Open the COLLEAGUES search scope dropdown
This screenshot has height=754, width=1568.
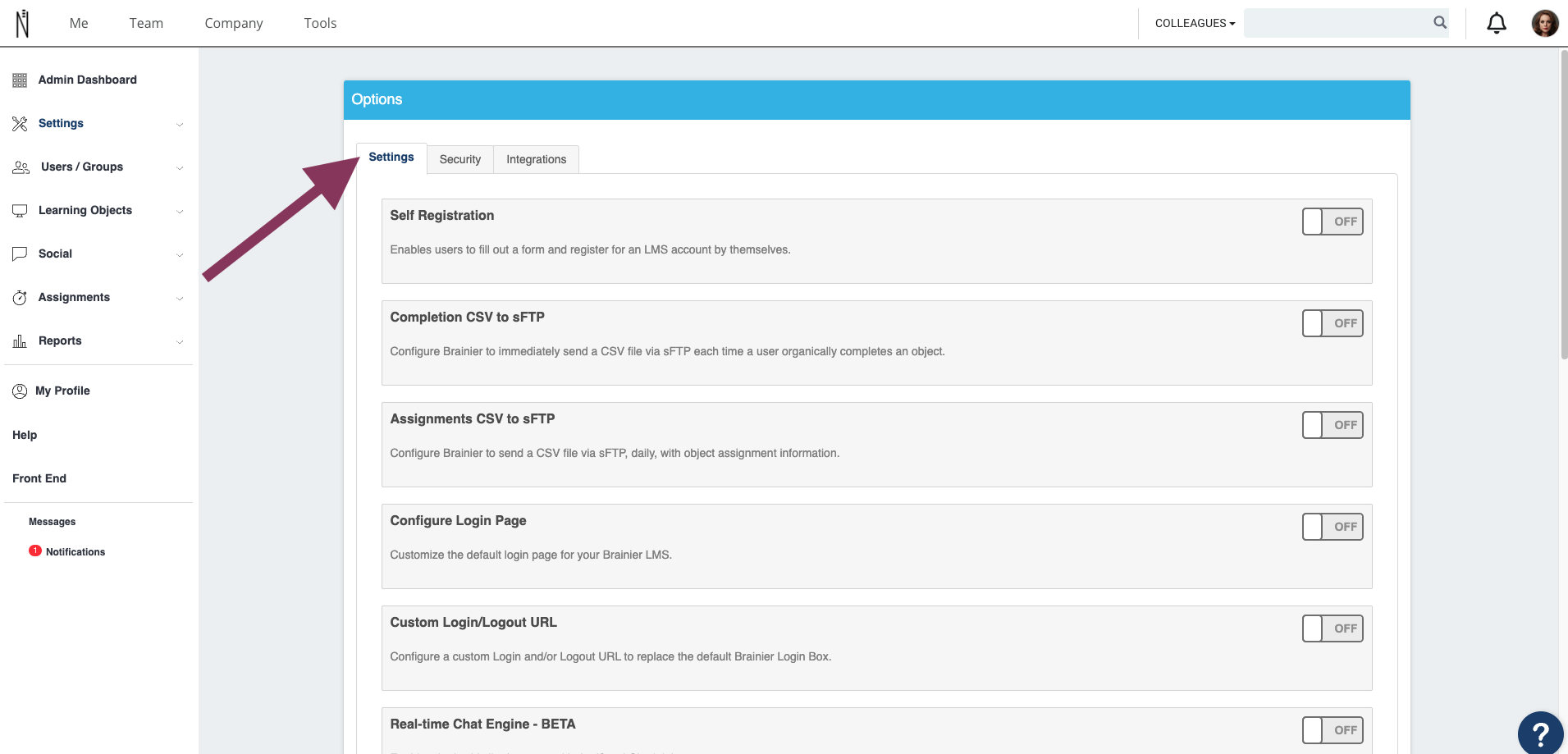(1195, 23)
